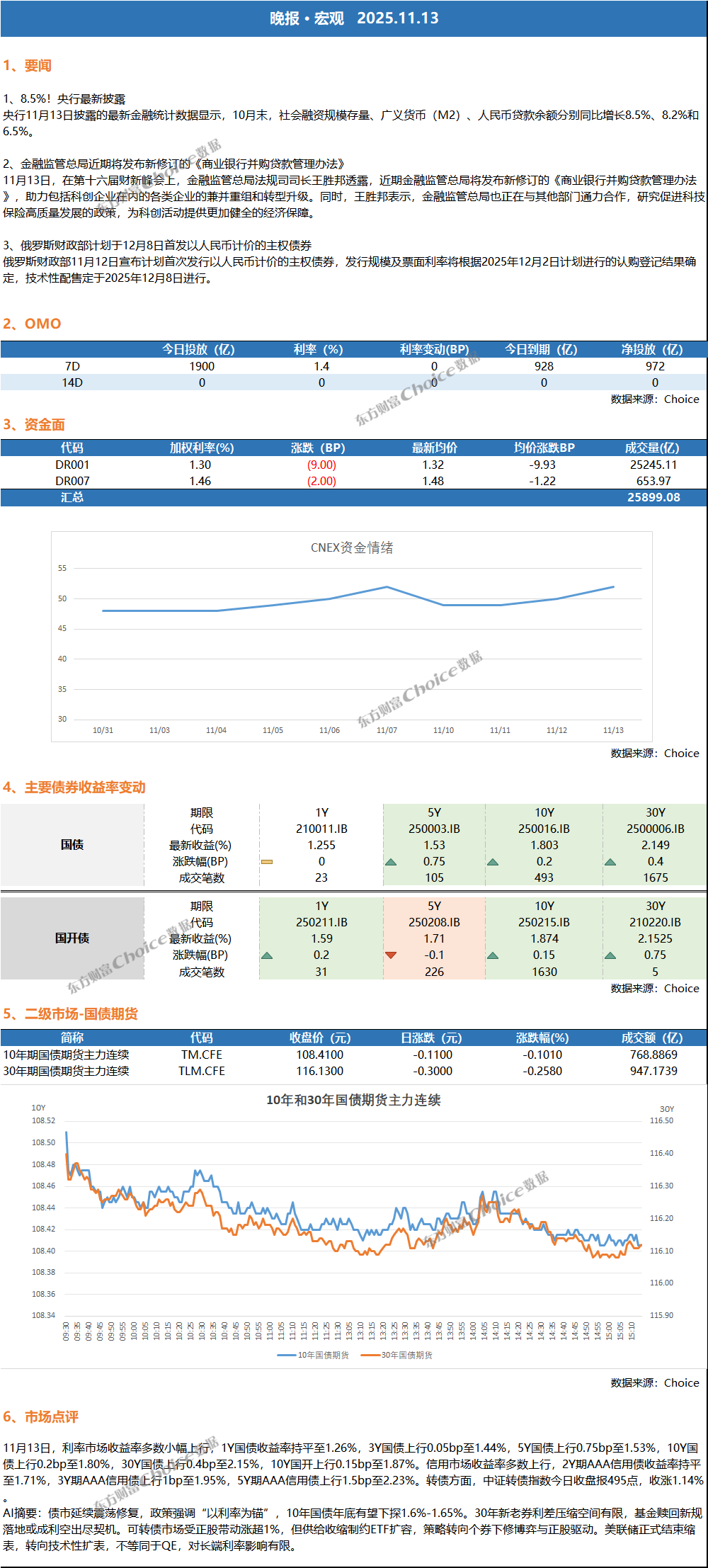
Task: Click the OMO column header 净投放（亿）
Action: click(x=652, y=349)
